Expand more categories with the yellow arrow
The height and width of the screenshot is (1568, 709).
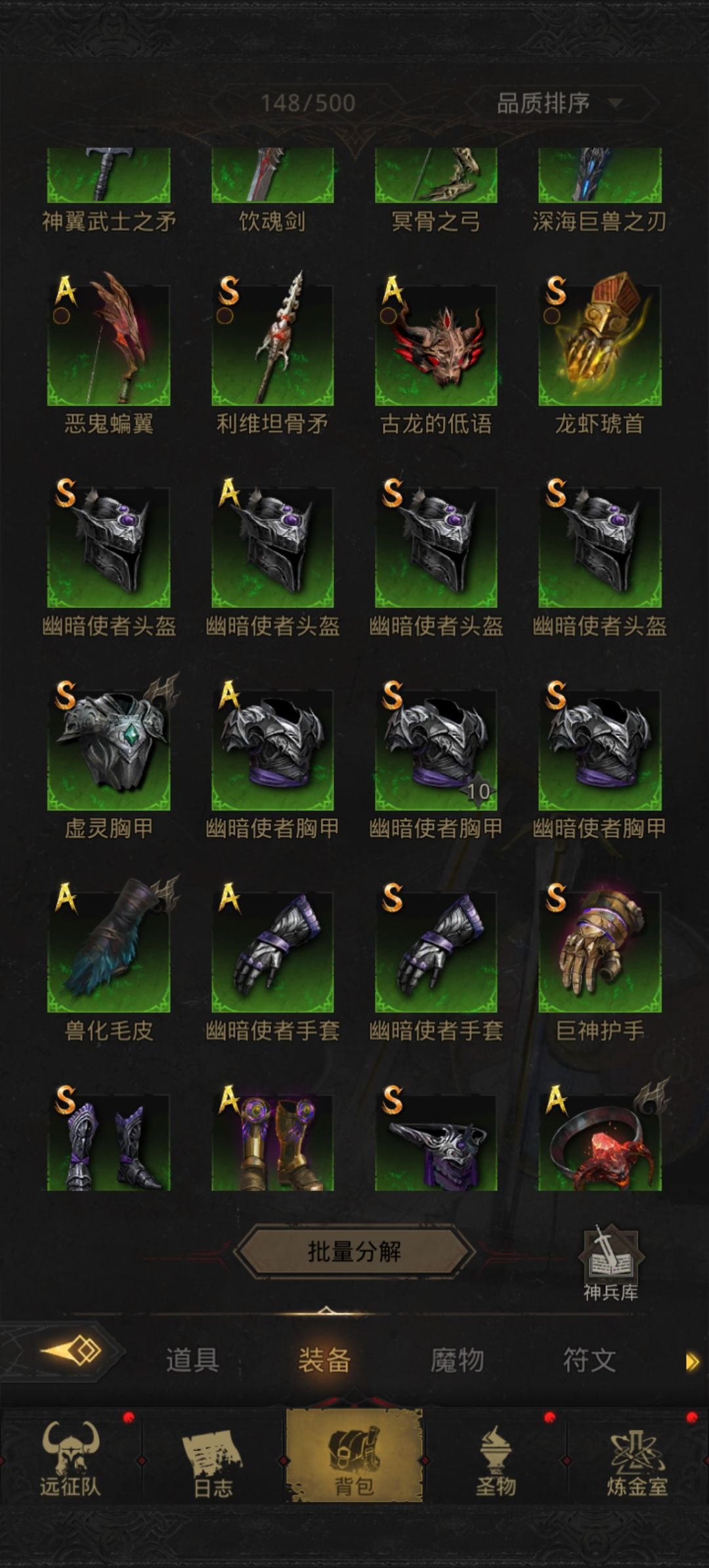(x=692, y=1361)
